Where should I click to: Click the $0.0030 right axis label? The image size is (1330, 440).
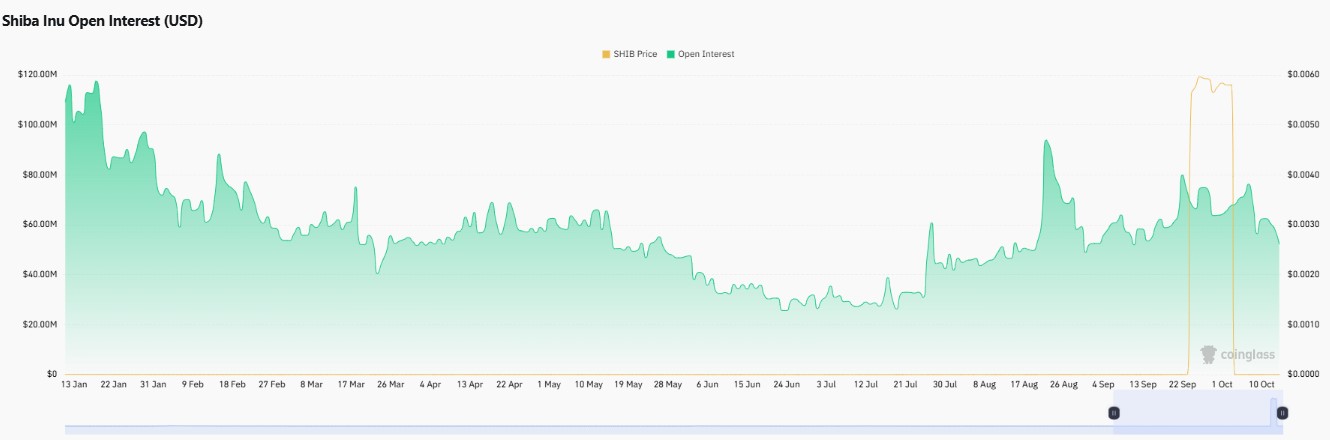click(1303, 224)
